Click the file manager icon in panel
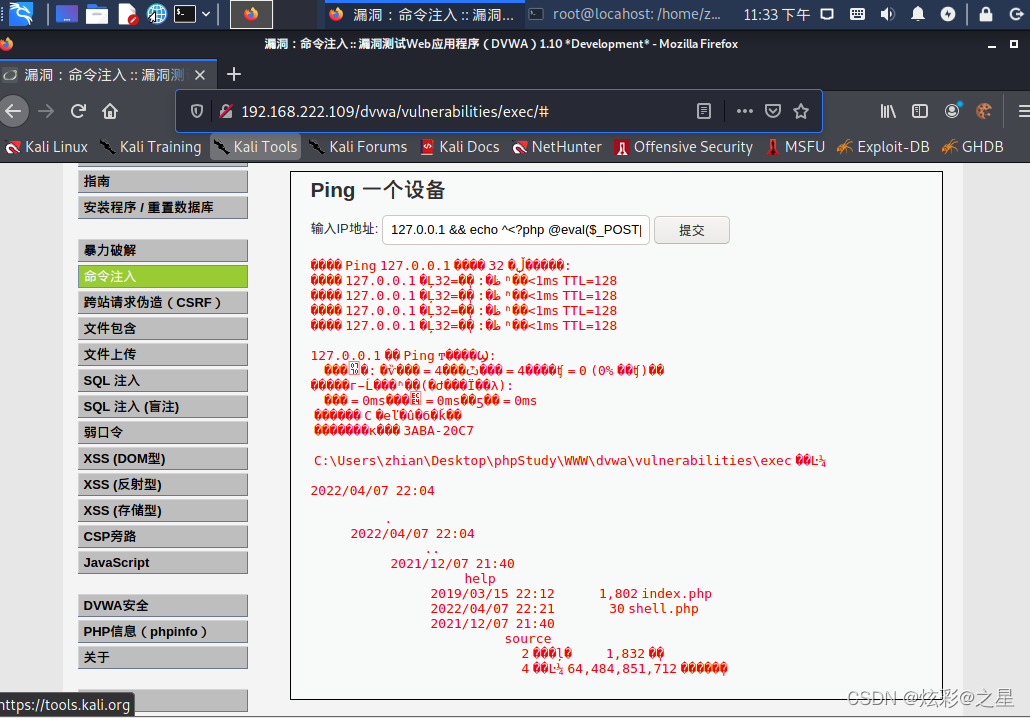Image resolution: width=1030 pixels, height=718 pixels. (x=97, y=14)
